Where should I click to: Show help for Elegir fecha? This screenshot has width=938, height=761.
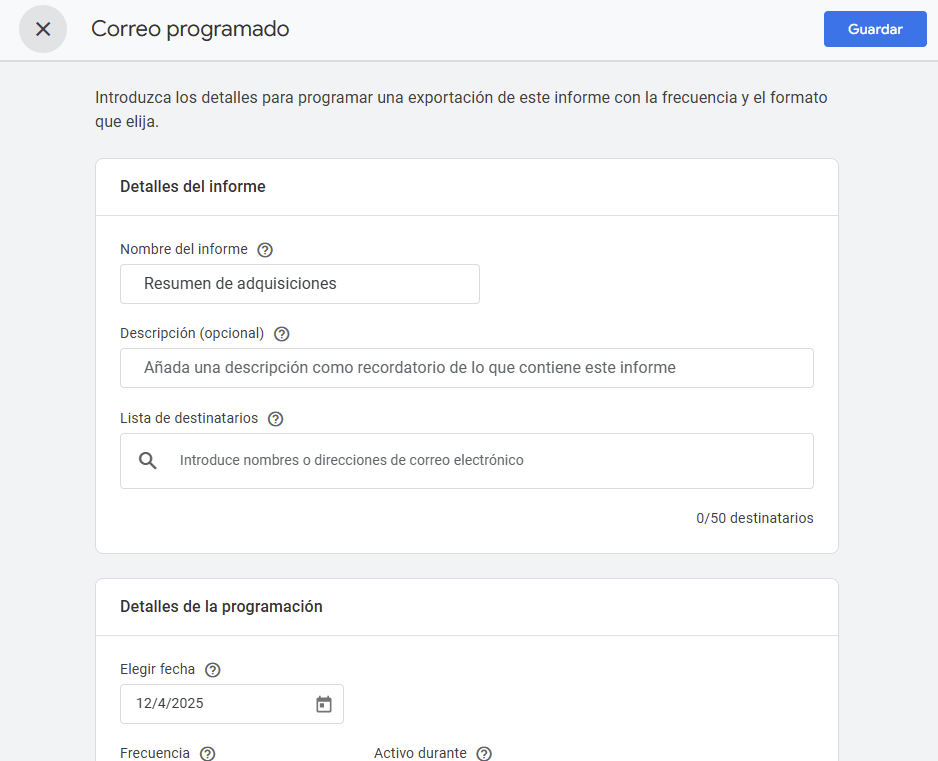click(x=212, y=670)
